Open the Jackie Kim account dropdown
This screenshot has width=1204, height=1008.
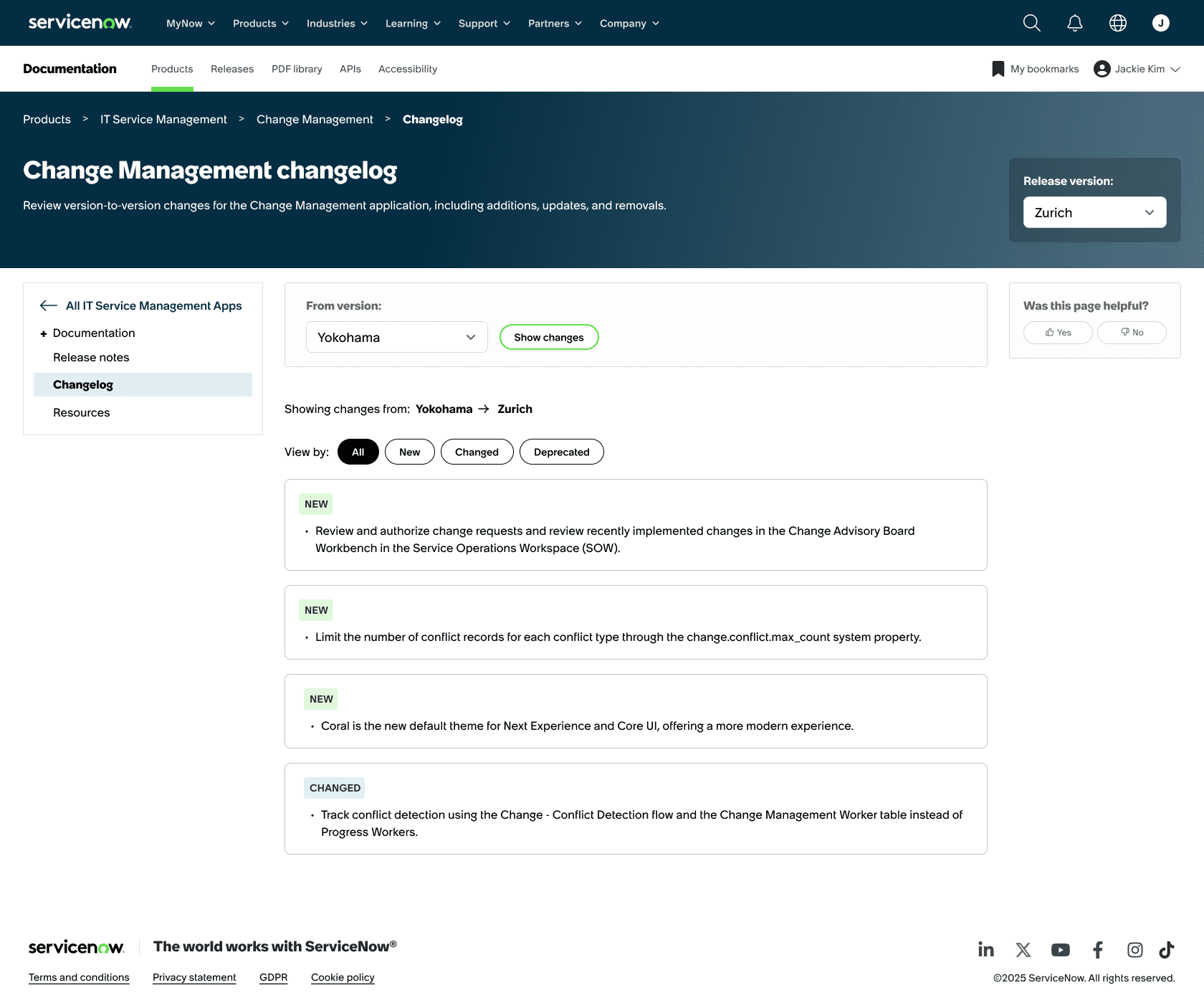(x=1137, y=69)
